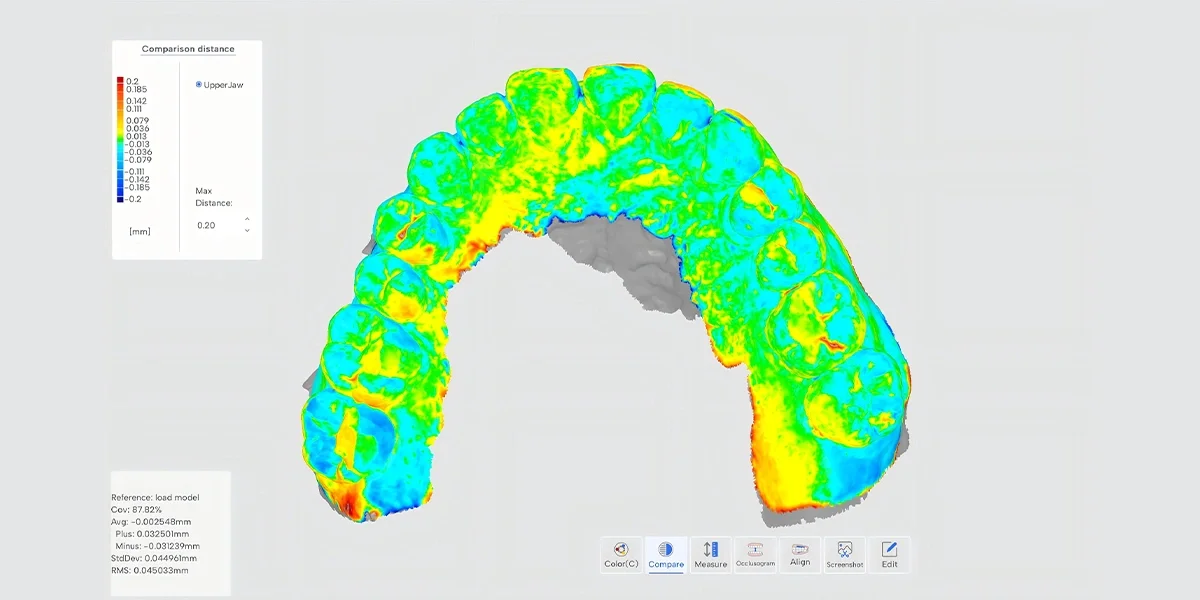Select the Compare tool
Image resolution: width=1200 pixels, height=600 pixels.
(666, 554)
